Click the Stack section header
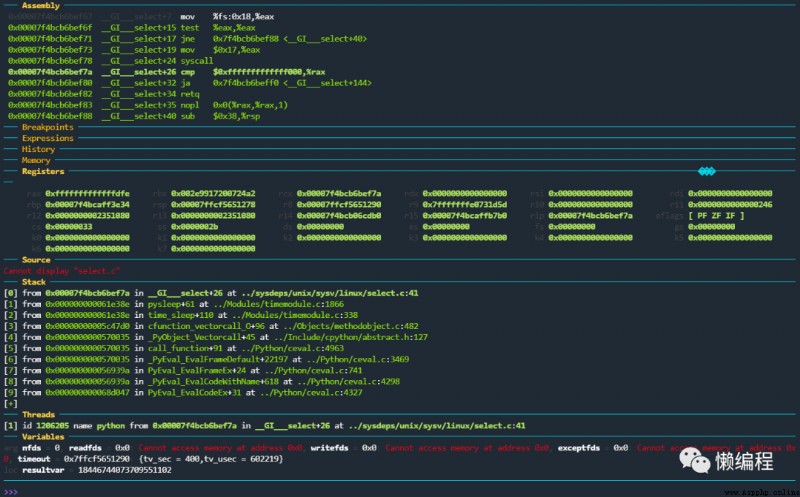Screen dimensions: 800x497 coord(34,282)
